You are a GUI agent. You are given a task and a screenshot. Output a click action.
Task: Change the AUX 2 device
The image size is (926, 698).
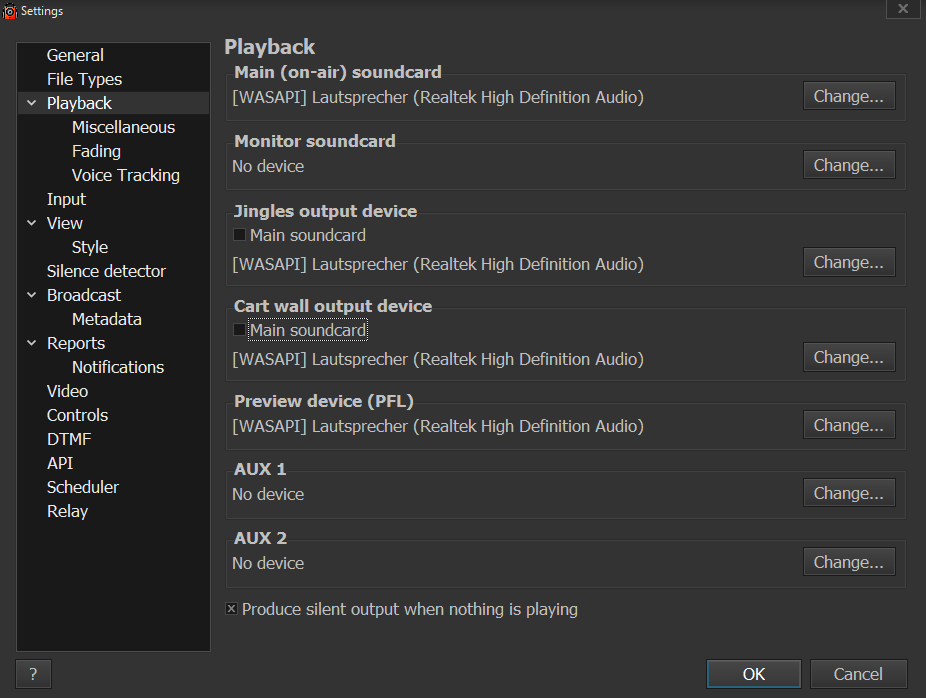pos(848,562)
